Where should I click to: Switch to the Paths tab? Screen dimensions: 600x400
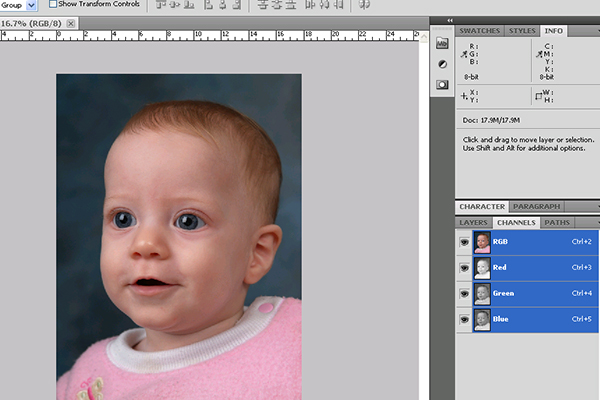tap(557, 222)
